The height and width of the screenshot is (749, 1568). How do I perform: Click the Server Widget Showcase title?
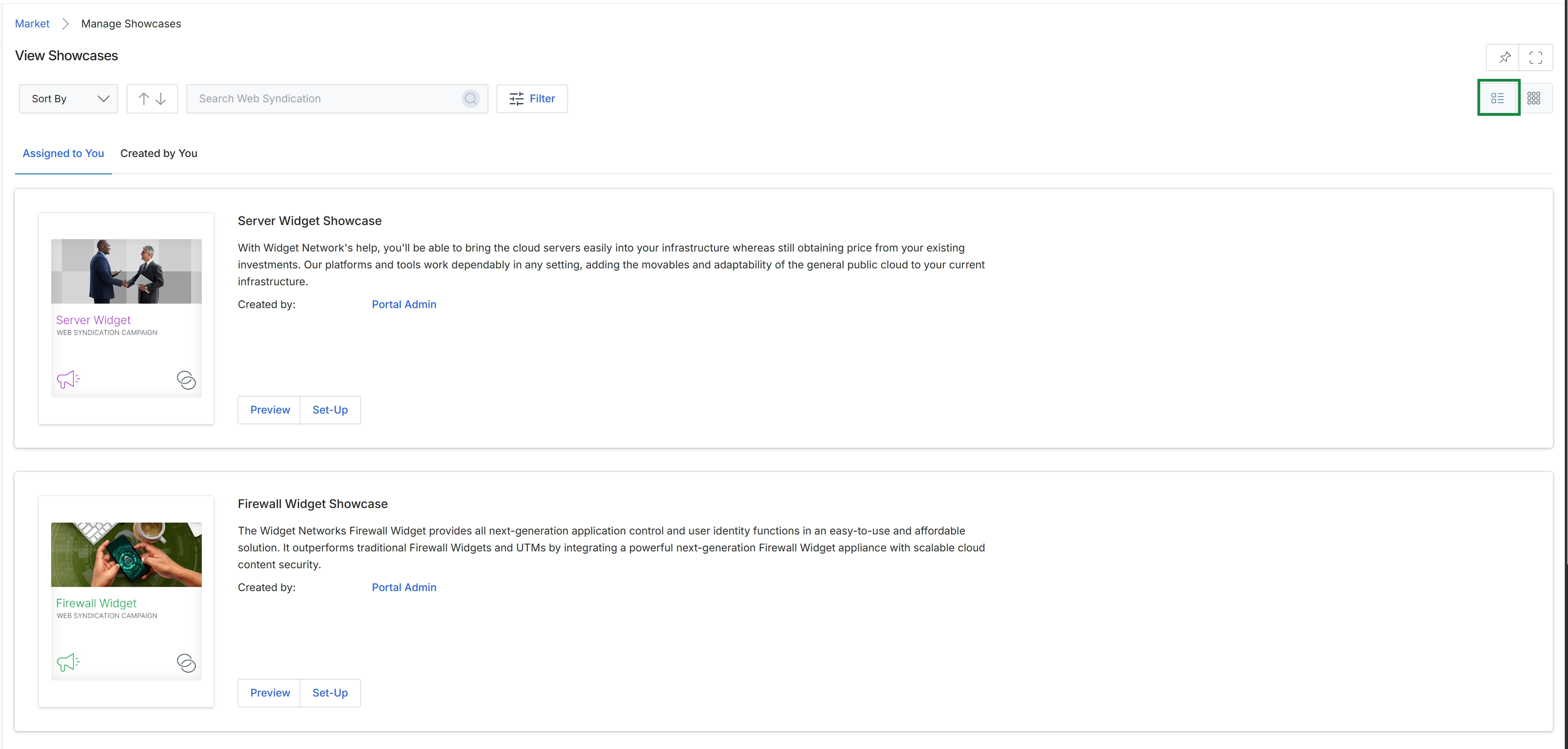pos(309,221)
